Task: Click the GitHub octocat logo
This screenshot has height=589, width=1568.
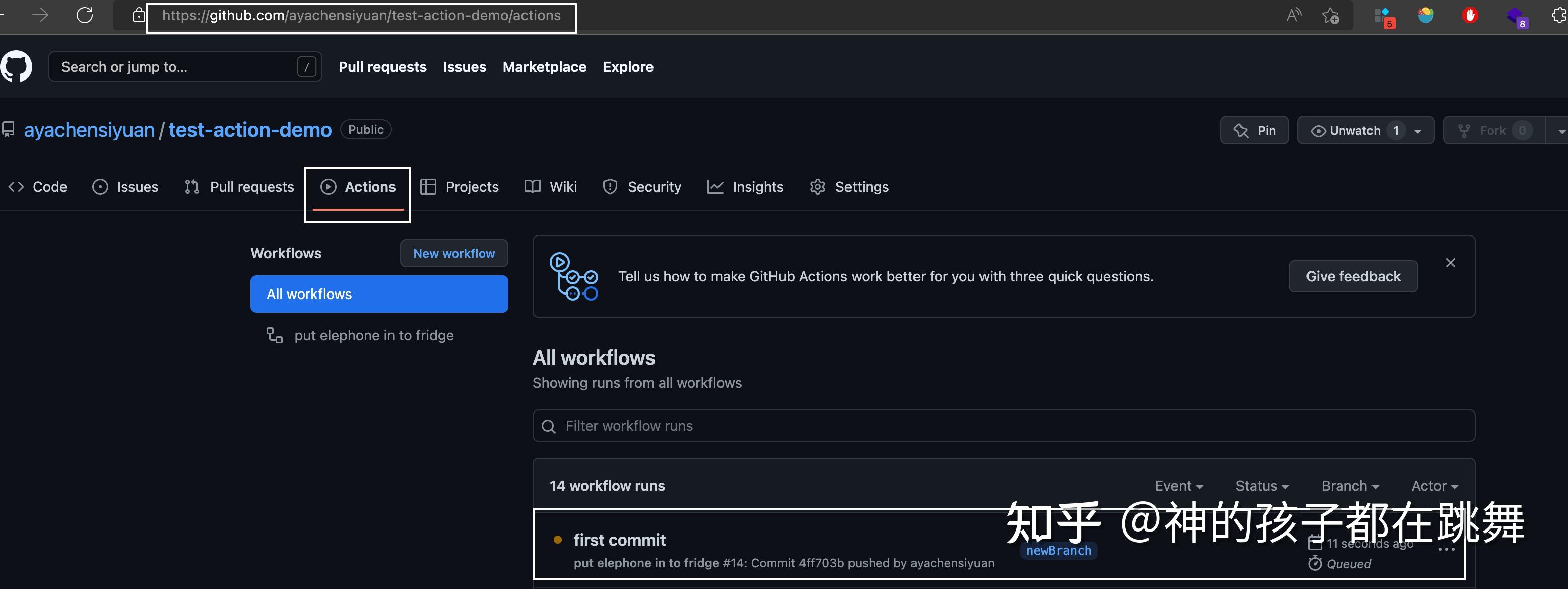Action: click(x=17, y=67)
